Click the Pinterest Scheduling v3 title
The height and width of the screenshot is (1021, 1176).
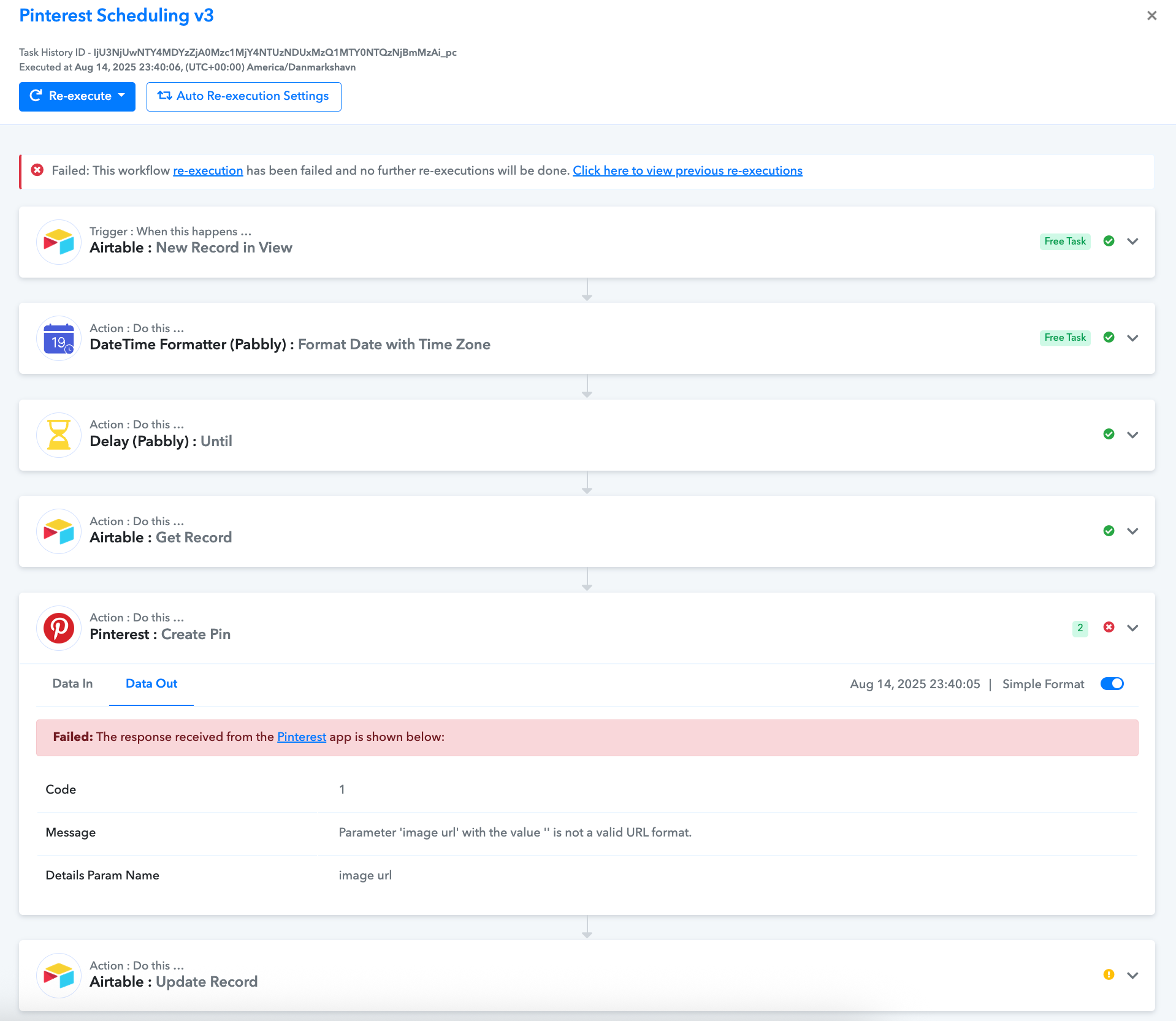coord(116,15)
